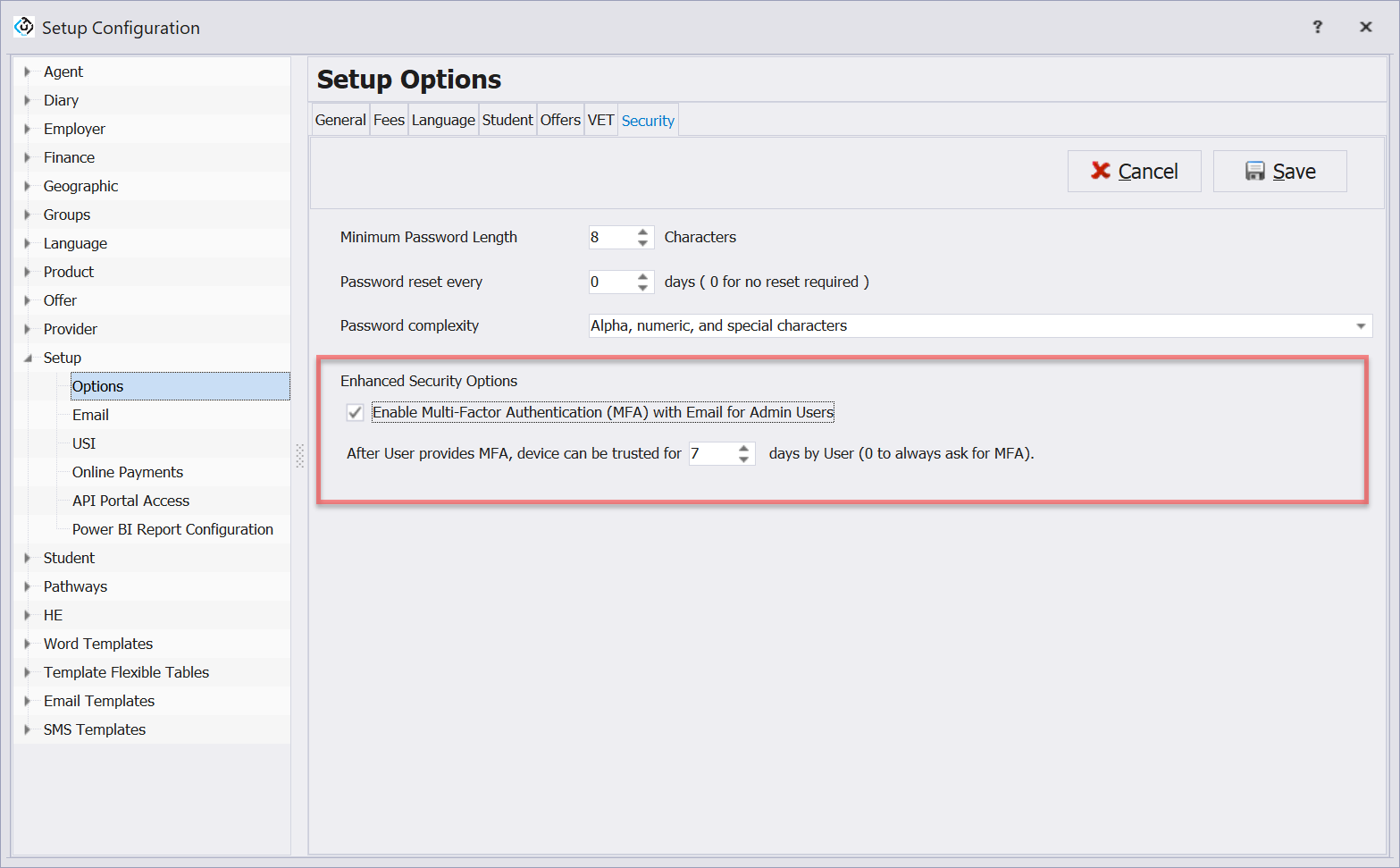Select API Portal Access in tree
This screenshot has width=1400, height=868.
[130, 501]
